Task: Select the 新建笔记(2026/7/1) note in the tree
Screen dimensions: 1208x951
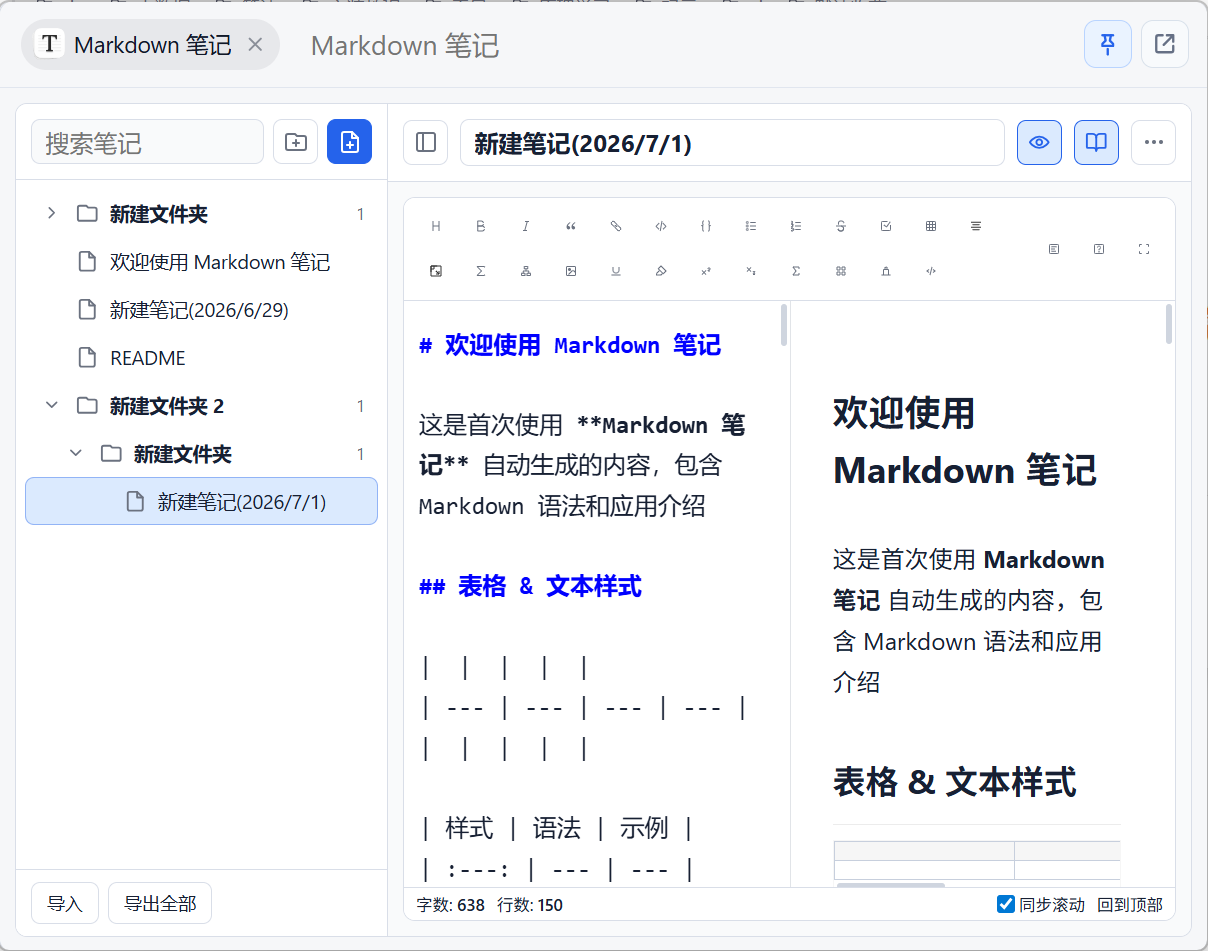Action: click(201, 501)
